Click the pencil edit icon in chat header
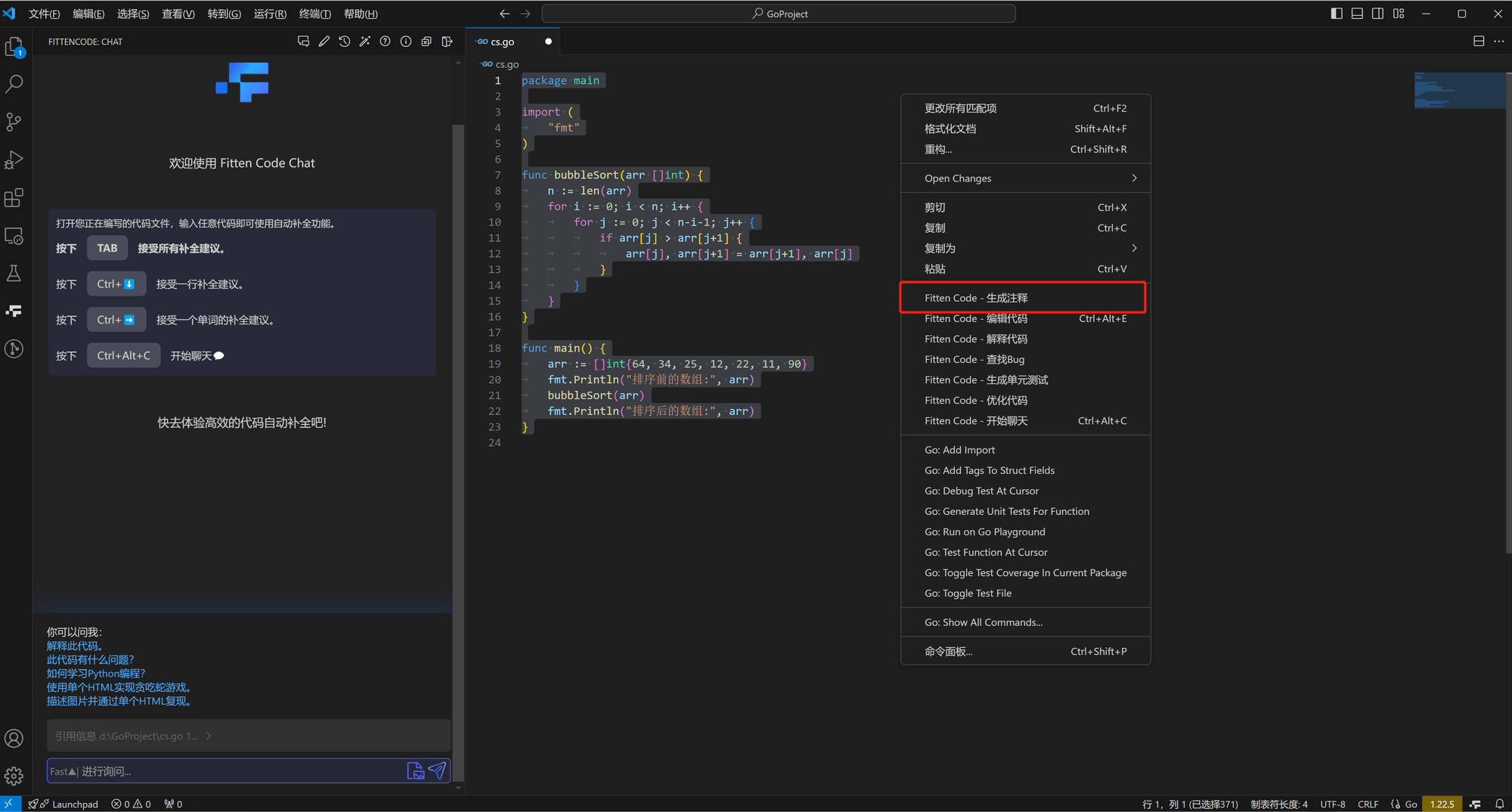 point(324,42)
